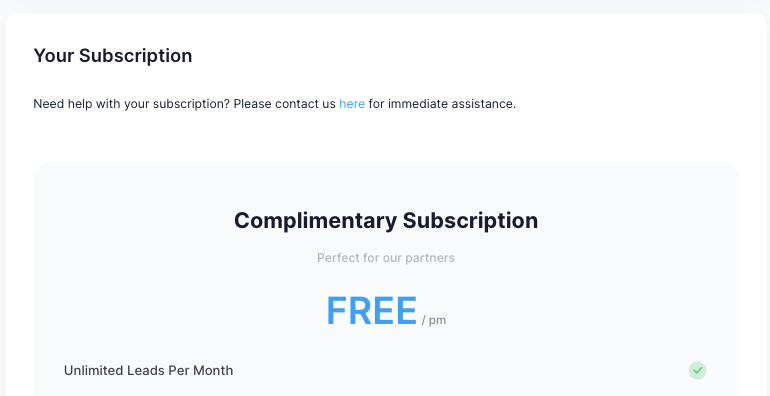This screenshot has height=396, width=770.
Task: Click the green checkmark icon
Action: point(697,370)
